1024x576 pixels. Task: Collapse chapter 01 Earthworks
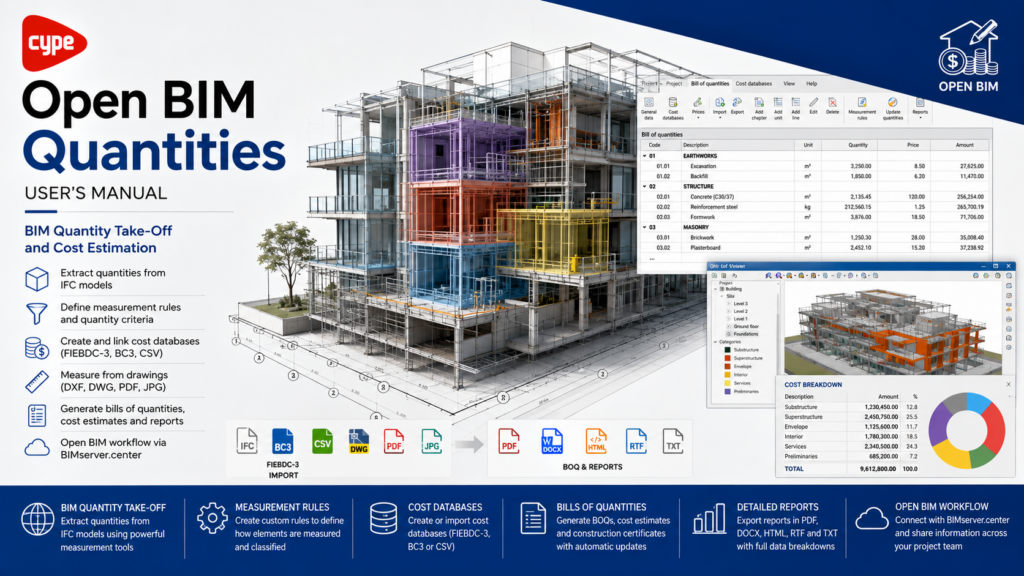pyautogui.click(x=644, y=156)
